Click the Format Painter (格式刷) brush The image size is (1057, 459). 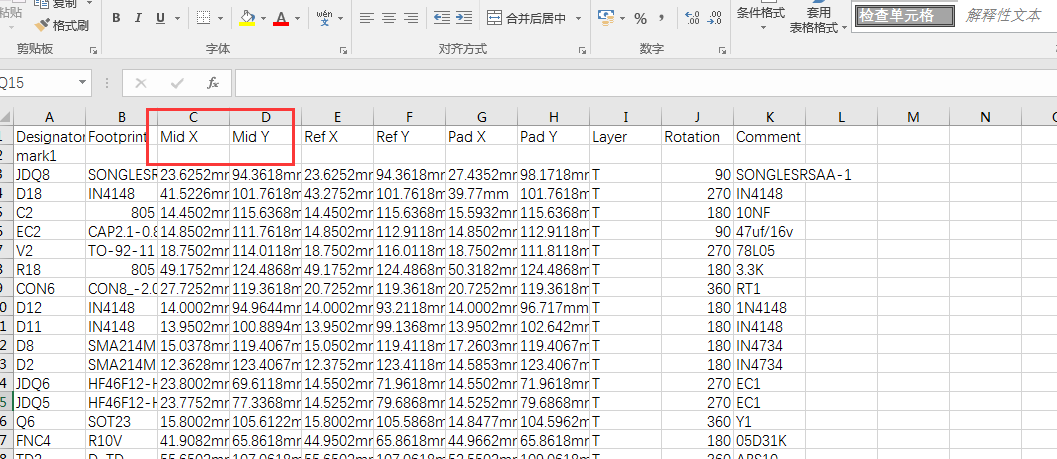tap(62, 25)
